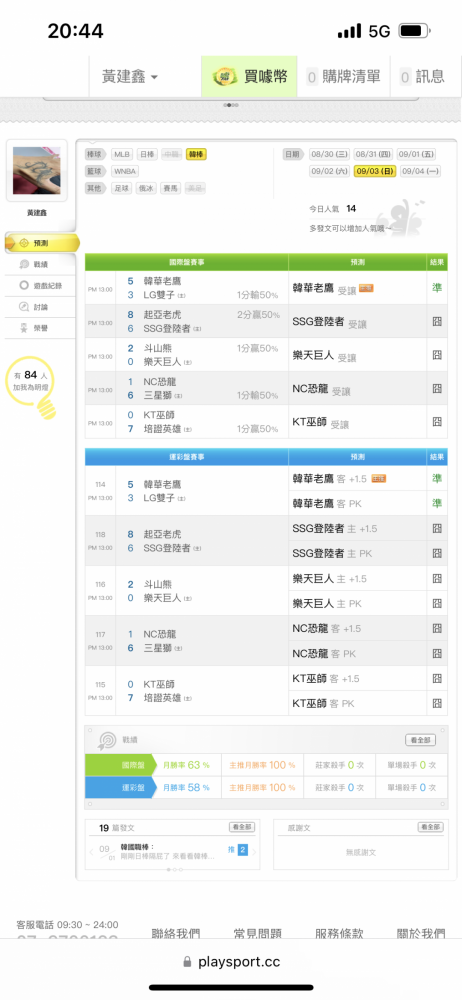Select the MLB league filter
The height and width of the screenshot is (1000, 462).
click(123, 154)
